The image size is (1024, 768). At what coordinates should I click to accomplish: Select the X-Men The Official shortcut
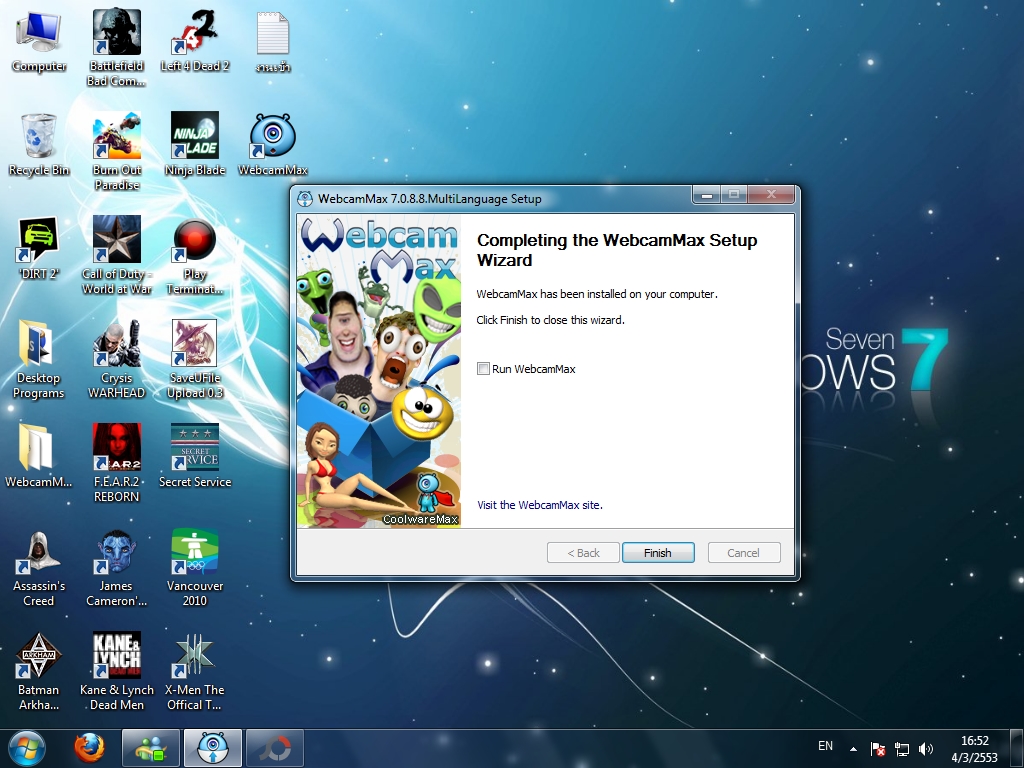(x=195, y=671)
